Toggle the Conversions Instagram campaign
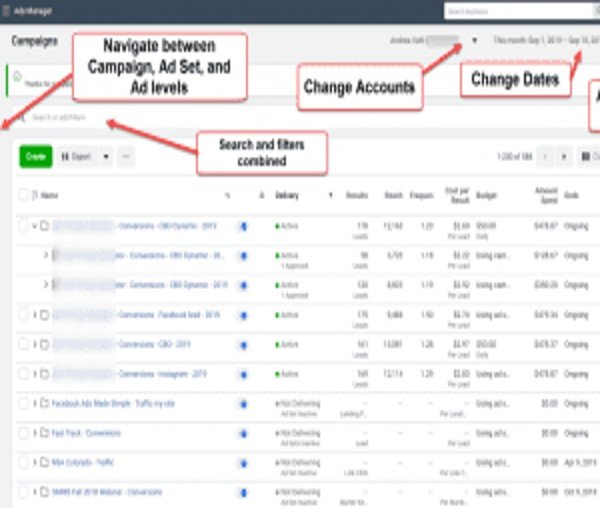Image resolution: width=600 pixels, height=508 pixels. 243,374
